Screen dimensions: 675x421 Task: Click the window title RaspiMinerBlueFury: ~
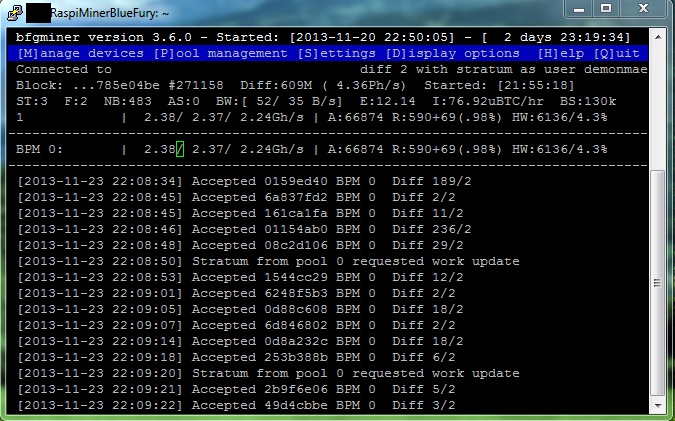coord(110,13)
